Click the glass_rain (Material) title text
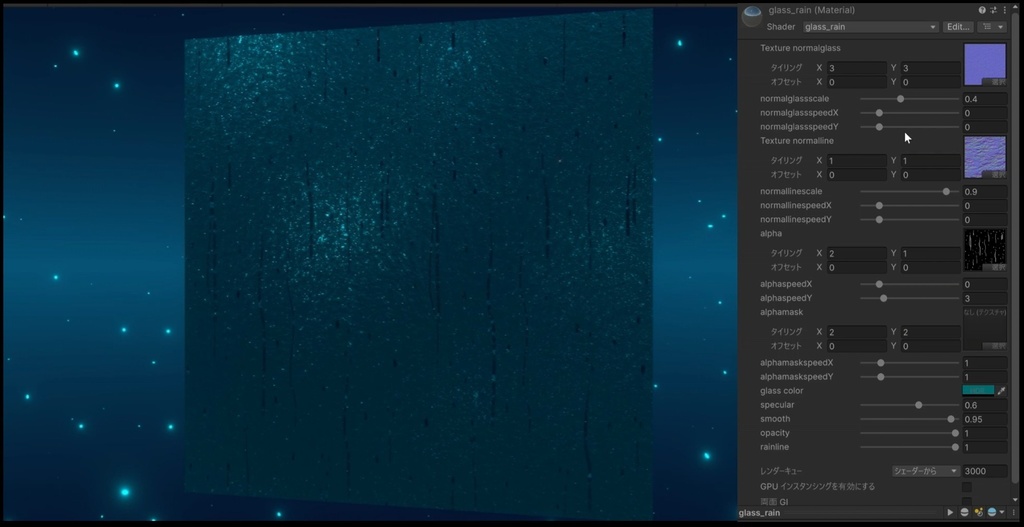The width and height of the screenshot is (1024, 527). 812,10
